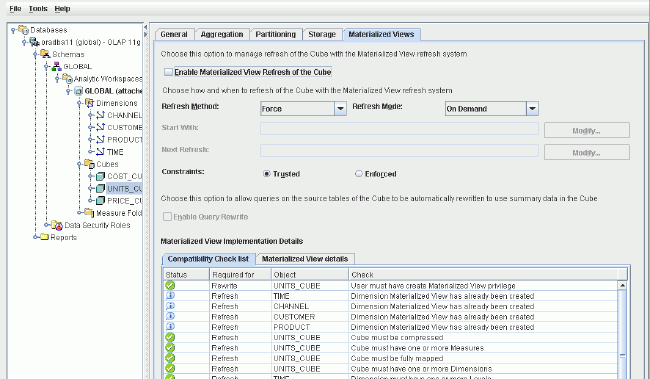Image resolution: width=650 pixels, height=379 pixels.
Task: Switch to the Partitioning tab
Action: point(276,34)
